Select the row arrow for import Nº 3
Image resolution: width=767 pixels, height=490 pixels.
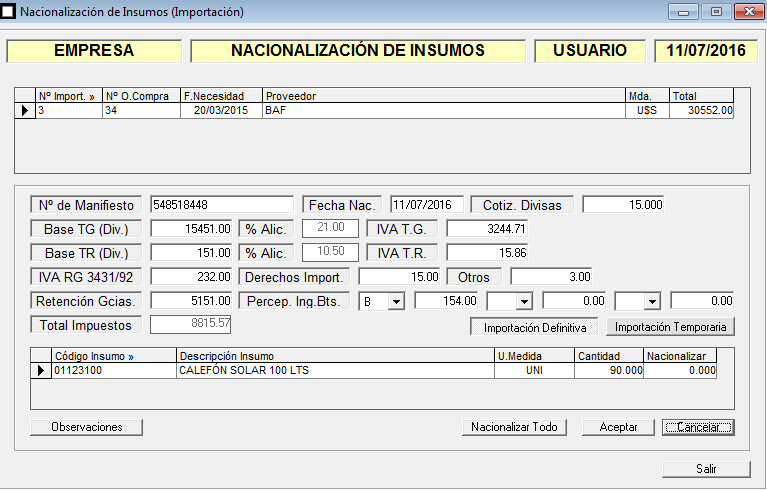[x=25, y=111]
